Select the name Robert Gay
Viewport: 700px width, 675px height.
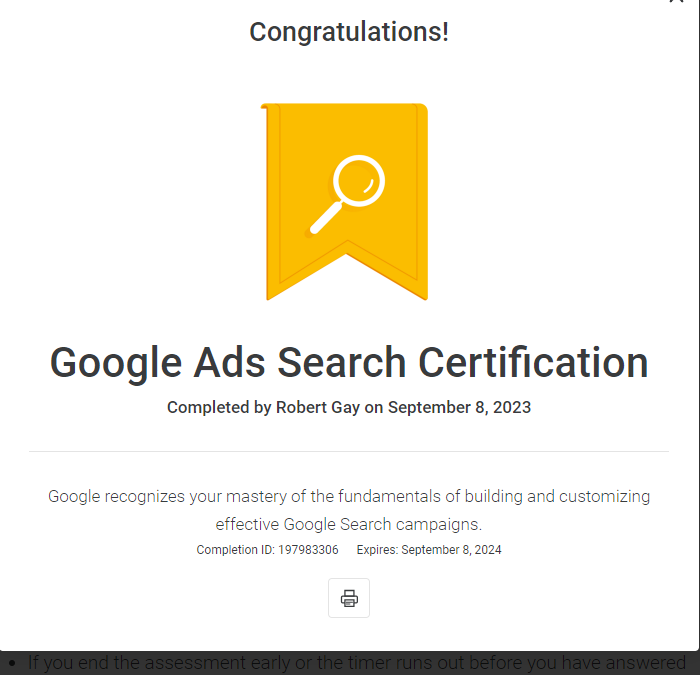[318, 408]
